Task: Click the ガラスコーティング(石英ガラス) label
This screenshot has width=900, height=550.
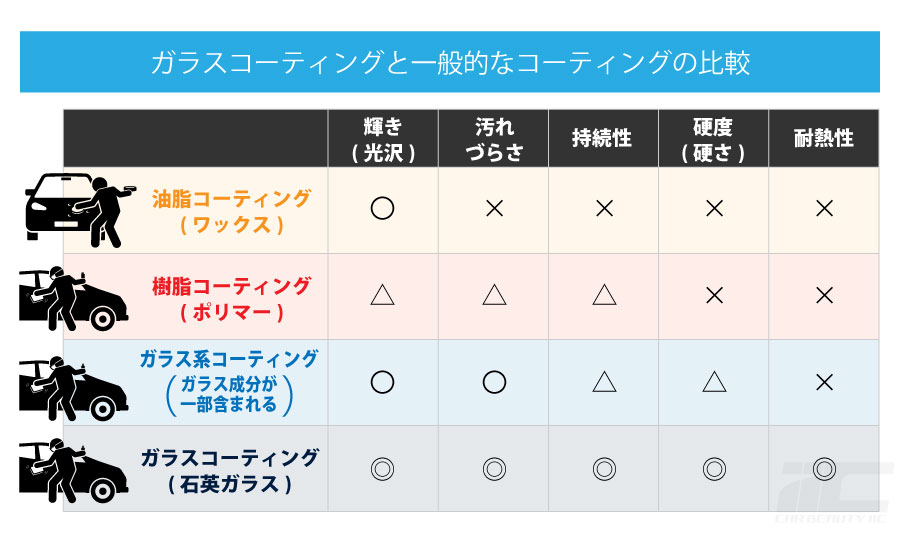Action: coord(230,471)
